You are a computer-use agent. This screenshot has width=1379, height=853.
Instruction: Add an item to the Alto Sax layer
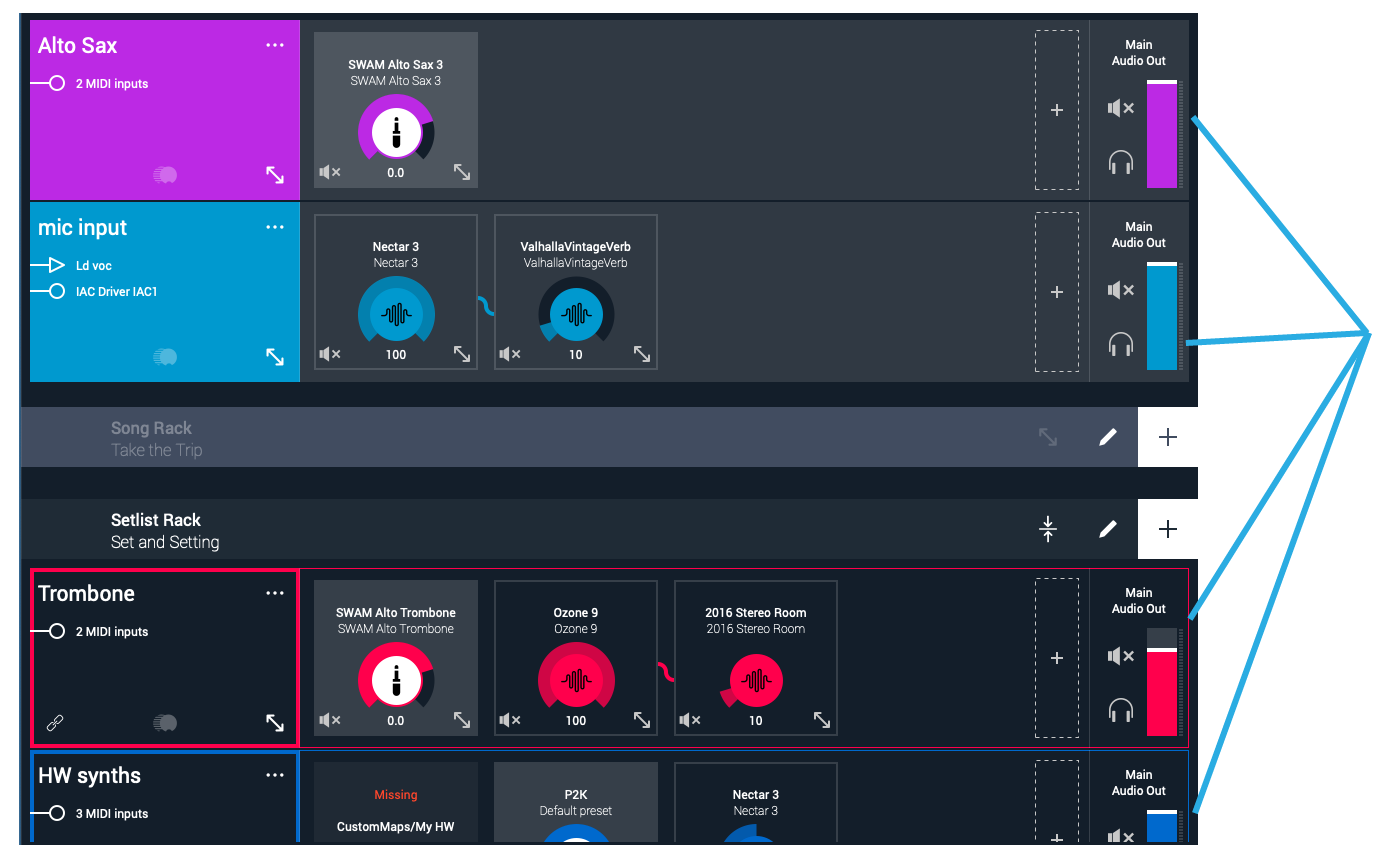click(1057, 110)
